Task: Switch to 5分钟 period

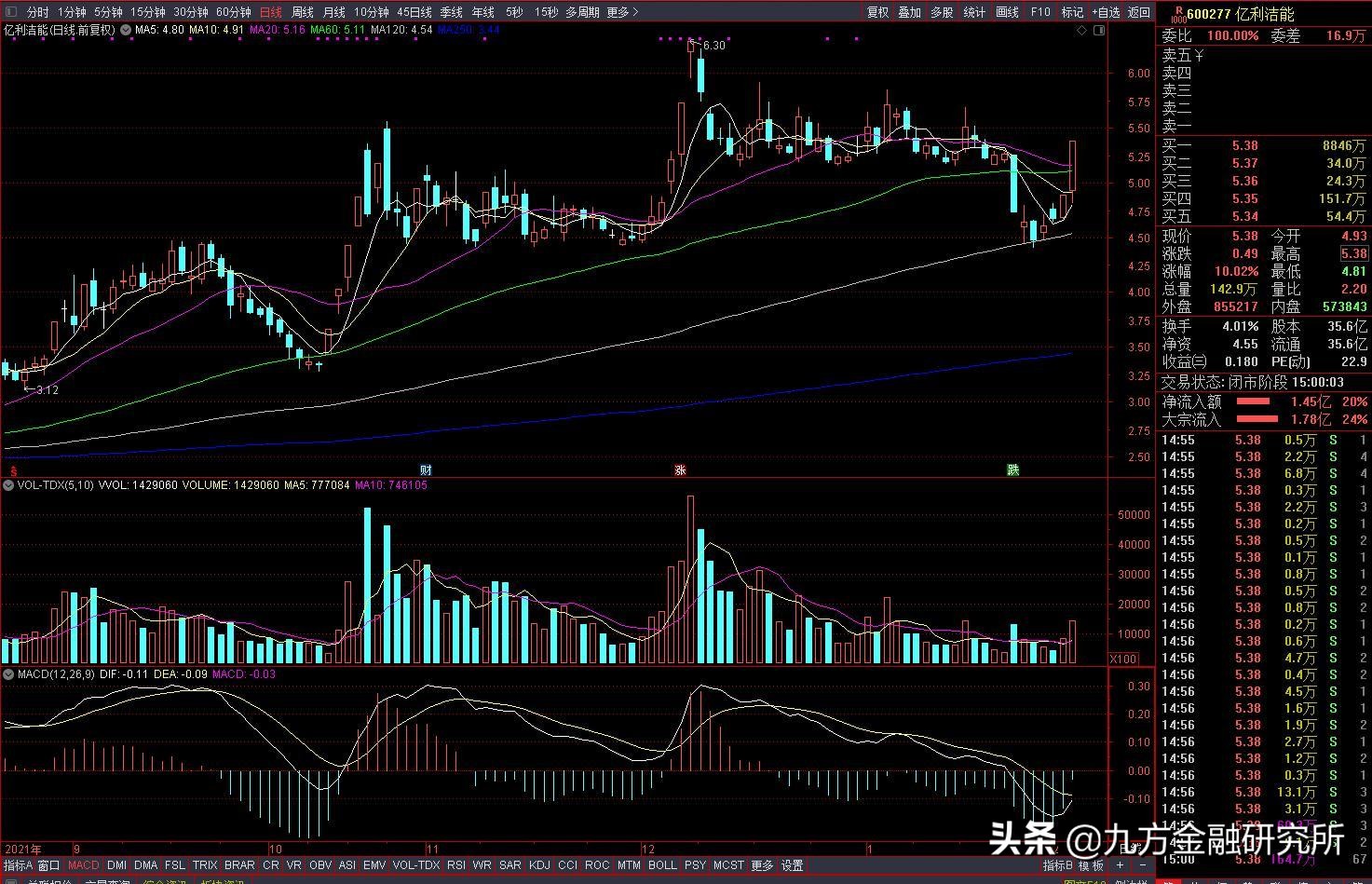Action: pos(108,12)
